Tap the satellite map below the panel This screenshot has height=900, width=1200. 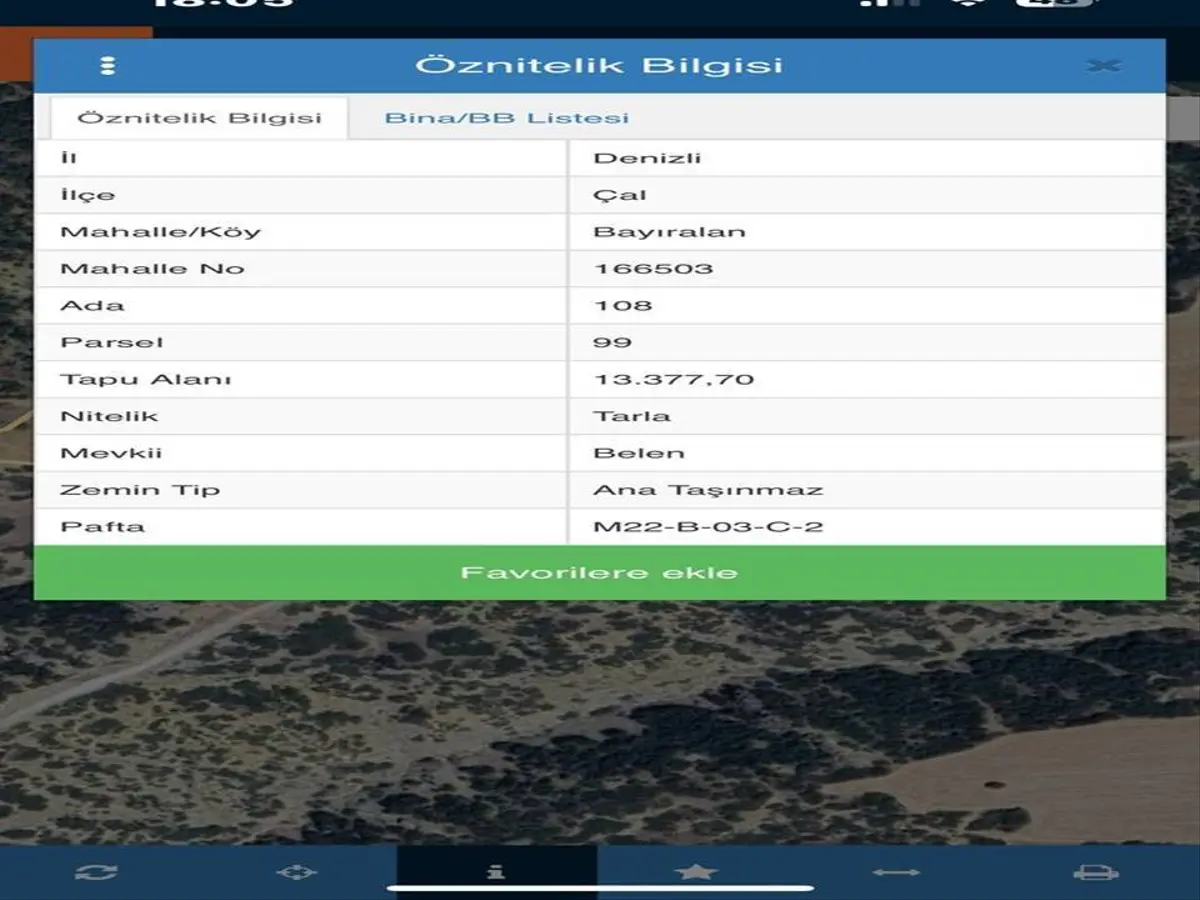coord(600,720)
